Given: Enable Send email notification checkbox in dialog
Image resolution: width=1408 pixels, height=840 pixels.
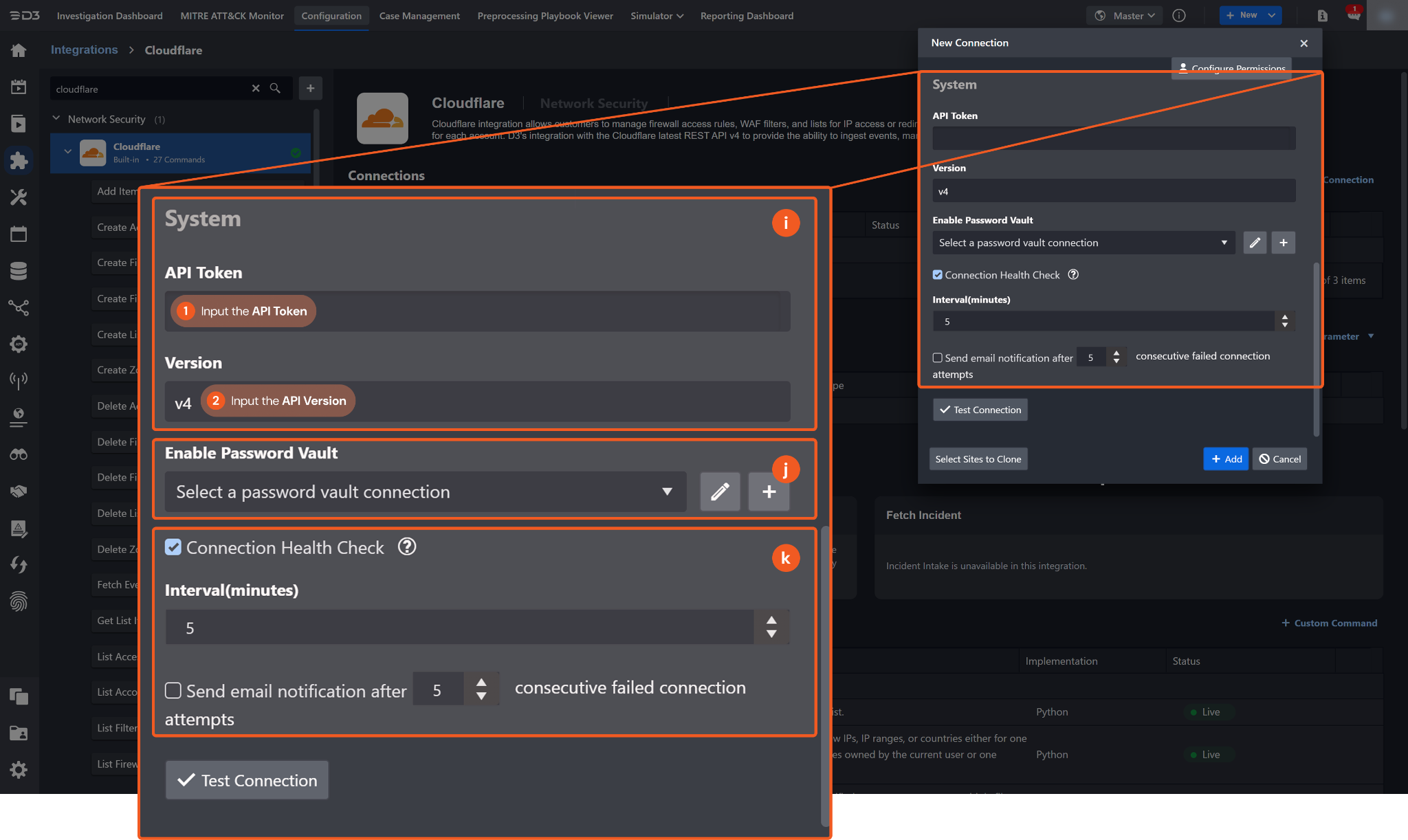Looking at the screenshot, I should coord(937,357).
